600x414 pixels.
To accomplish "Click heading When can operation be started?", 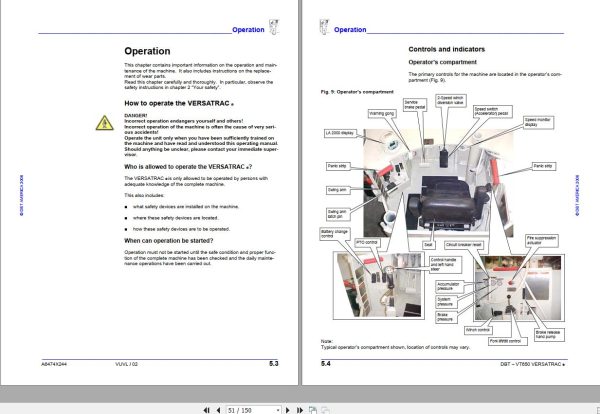I will (x=168, y=241).
